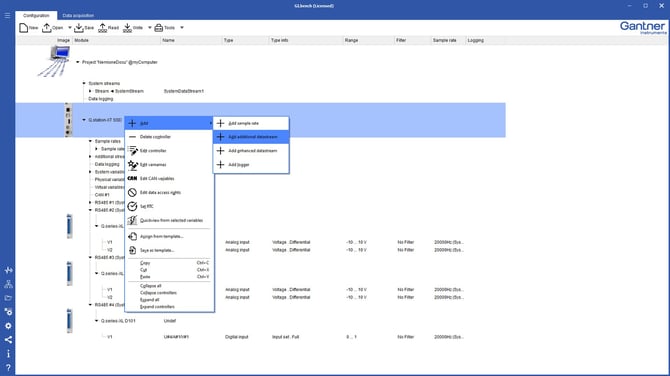Open the hamburger menu in the sidebar
Image resolution: width=670 pixels, height=376 pixels.
[x=7, y=15]
